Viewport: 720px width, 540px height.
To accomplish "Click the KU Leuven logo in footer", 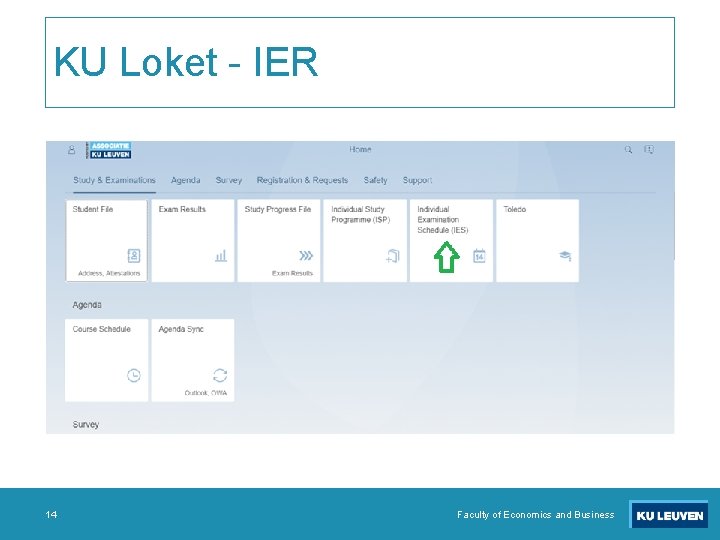I will pos(669,515).
